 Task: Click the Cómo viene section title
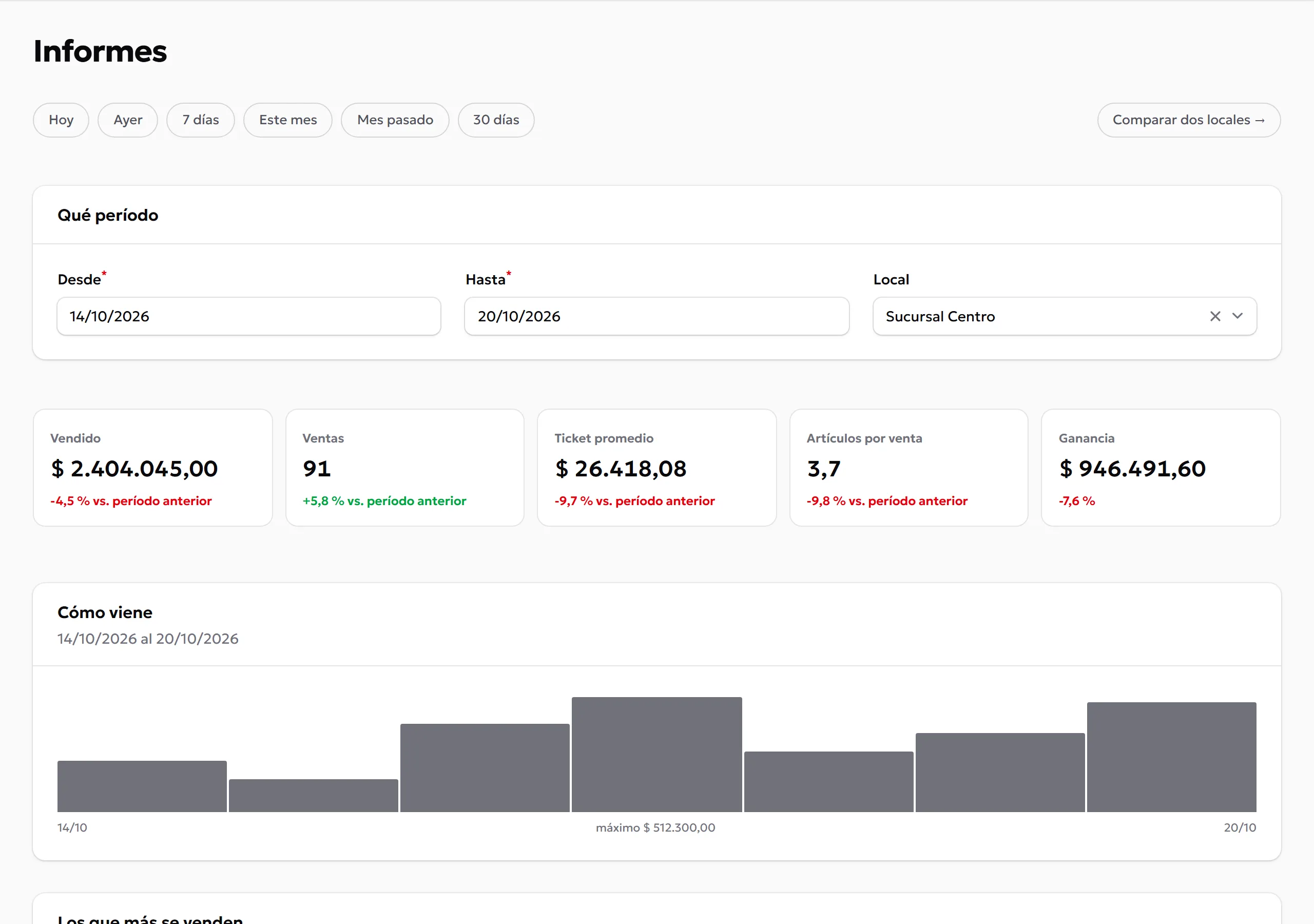[105, 612]
